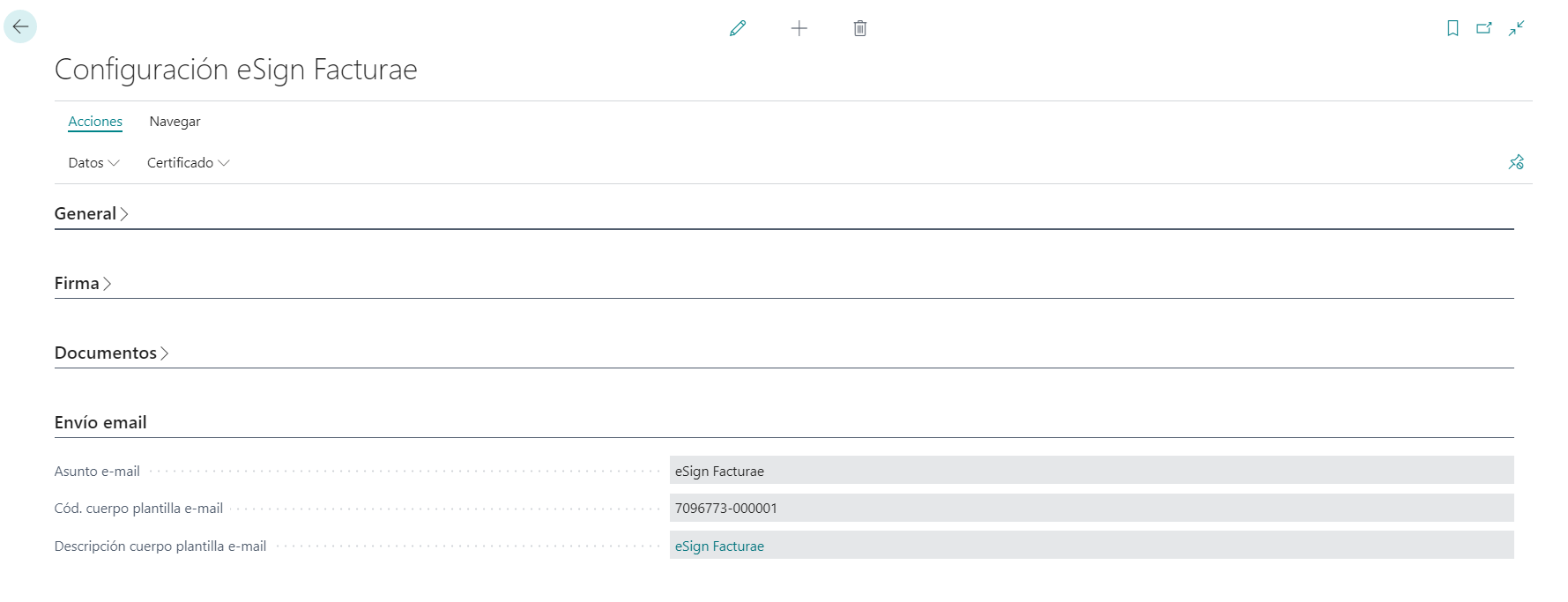Select the Cód. cuerpo plantilla e-mail field
1568x602 pixels.
1091,508
